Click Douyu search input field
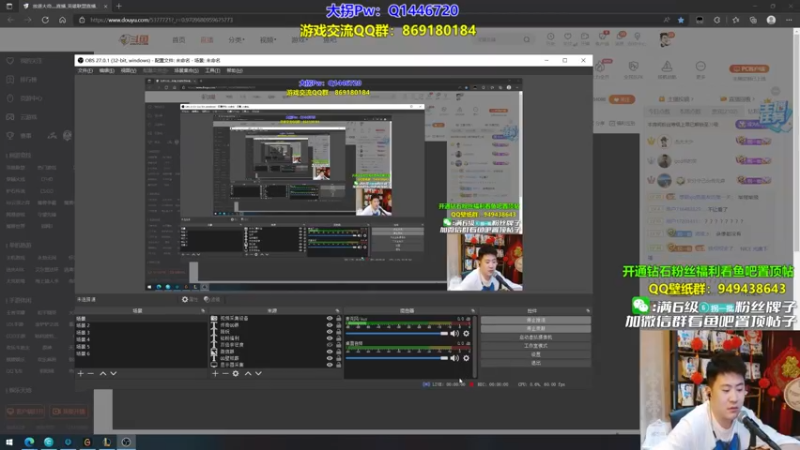This screenshot has width=800, height=450. (x=497, y=39)
